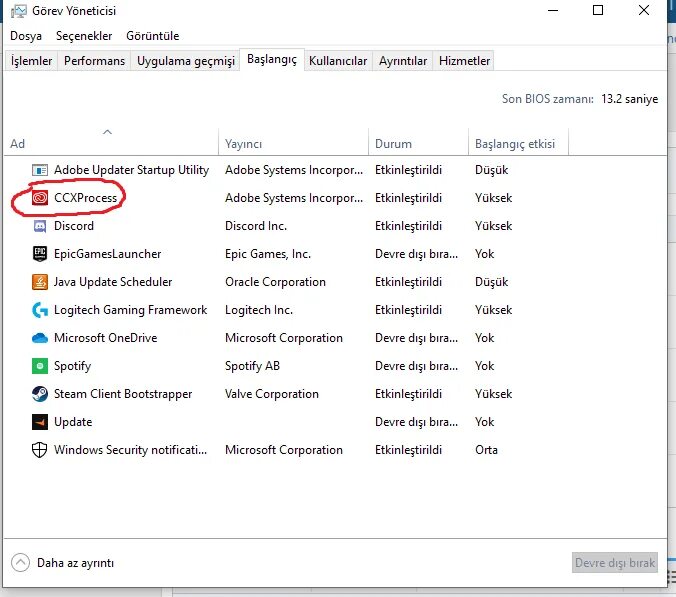Click the Java Update Scheduler icon
The image size is (676, 597).
click(40, 282)
